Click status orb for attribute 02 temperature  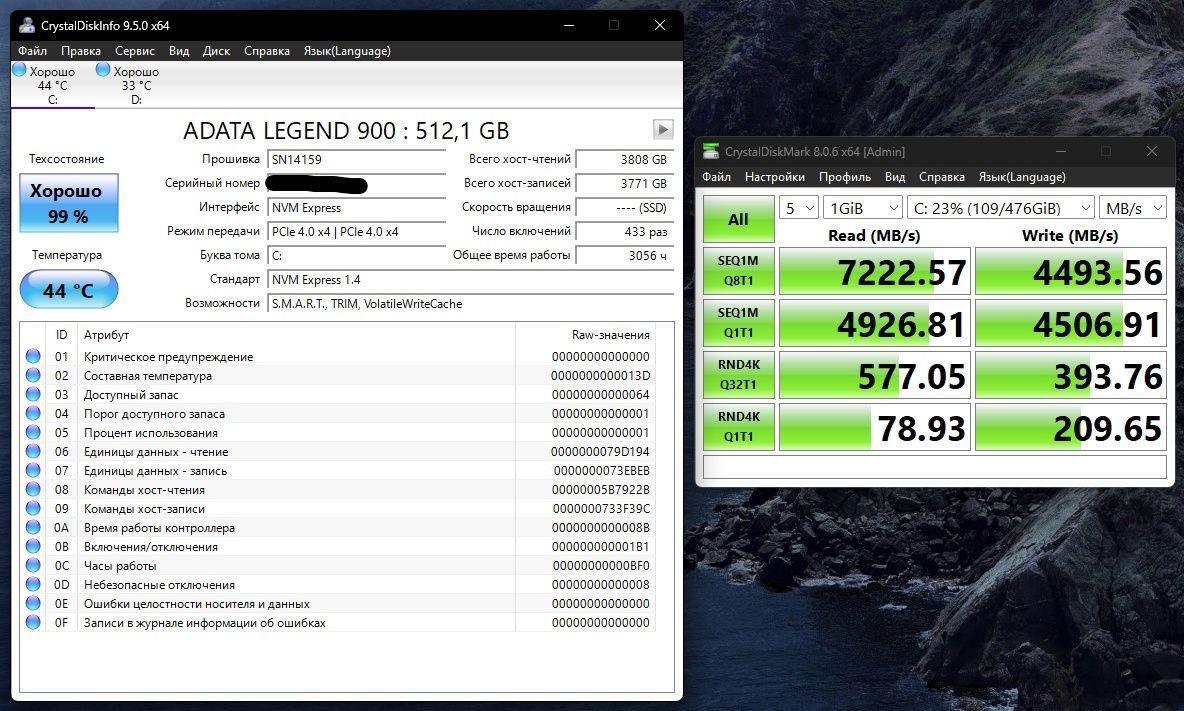click(32, 375)
